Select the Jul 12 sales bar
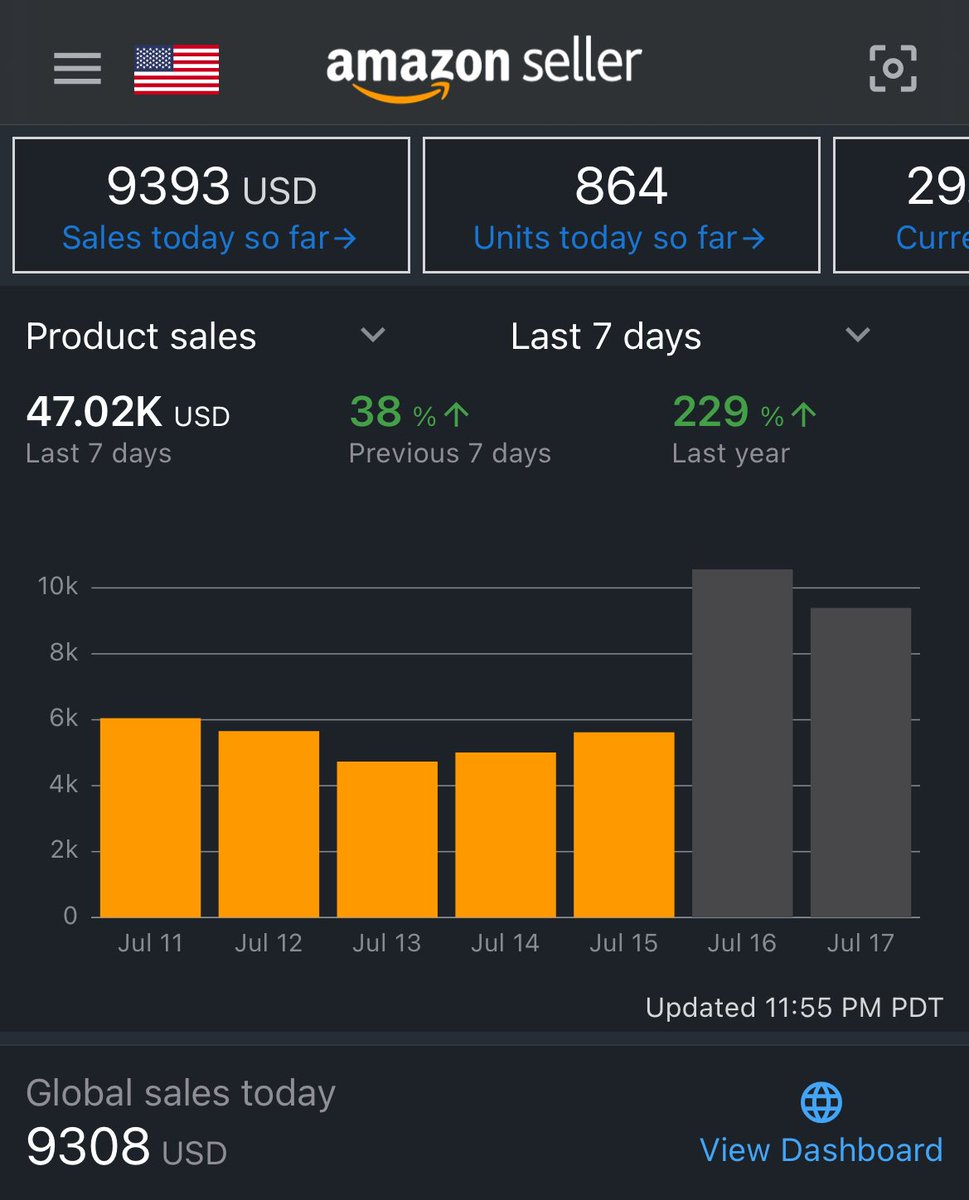This screenshot has width=969, height=1200. (268, 824)
